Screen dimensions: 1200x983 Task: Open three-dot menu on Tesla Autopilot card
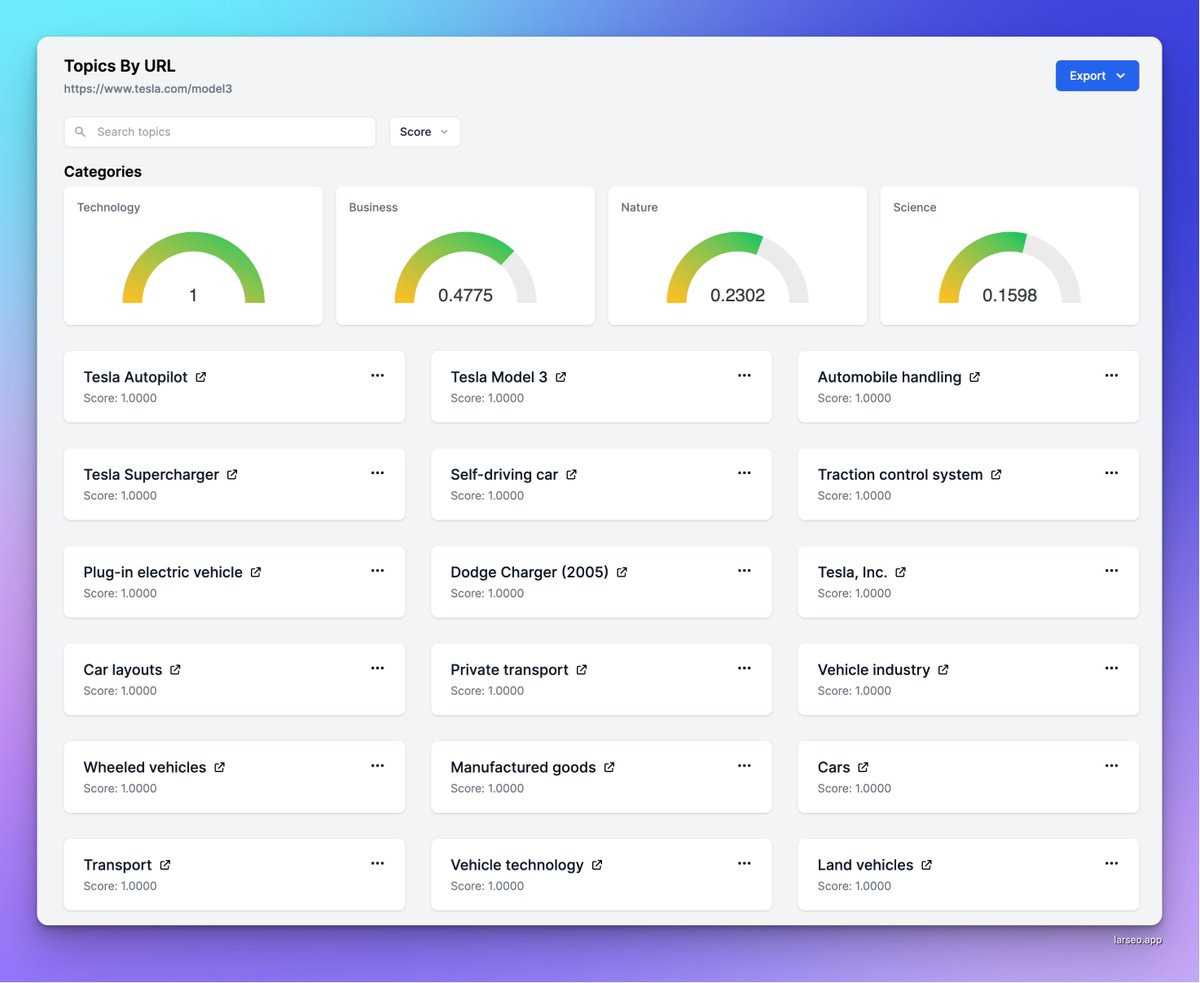coord(377,375)
